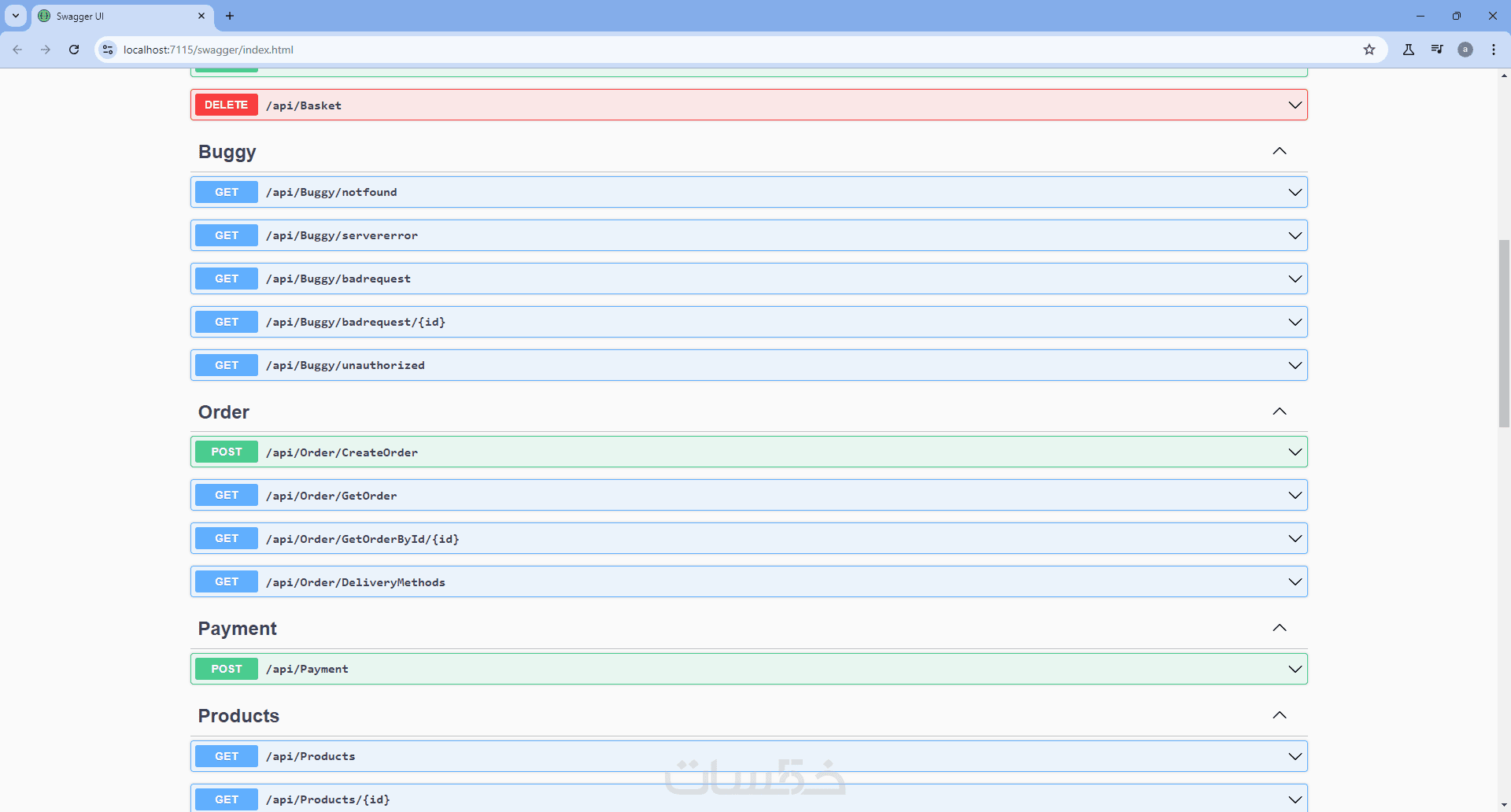Expand the /api/Order/DeliveryMethods chevron
This screenshot has width=1511, height=812.
(x=1295, y=581)
